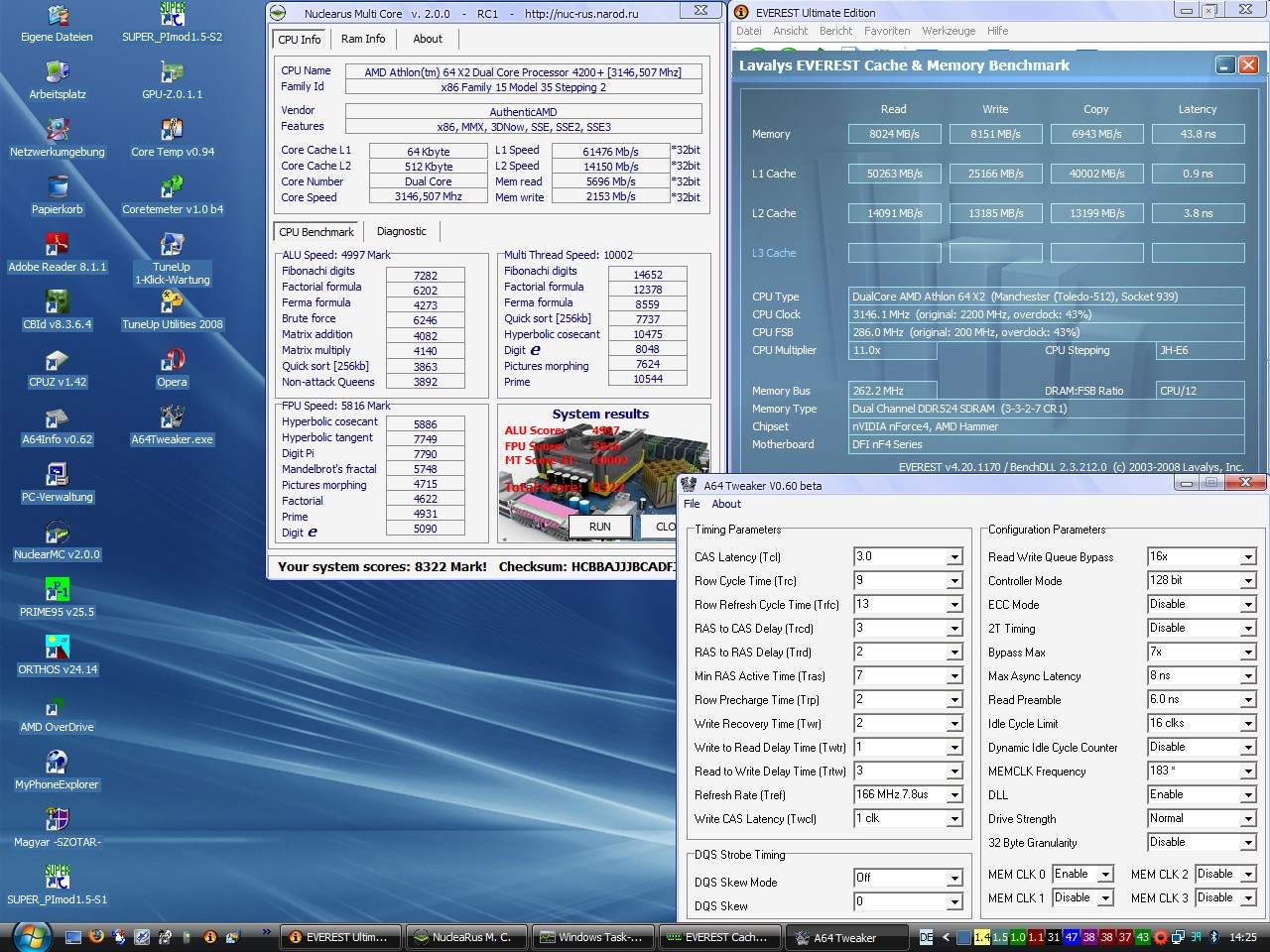Open Werkzeuge menu in EVEREST
1270x952 pixels.
tap(949, 31)
